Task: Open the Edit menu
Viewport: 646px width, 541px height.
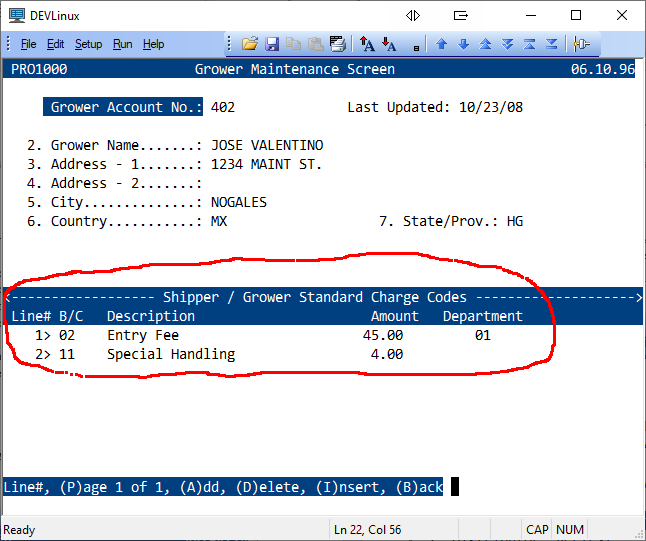Action: pyautogui.click(x=55, y=44)
